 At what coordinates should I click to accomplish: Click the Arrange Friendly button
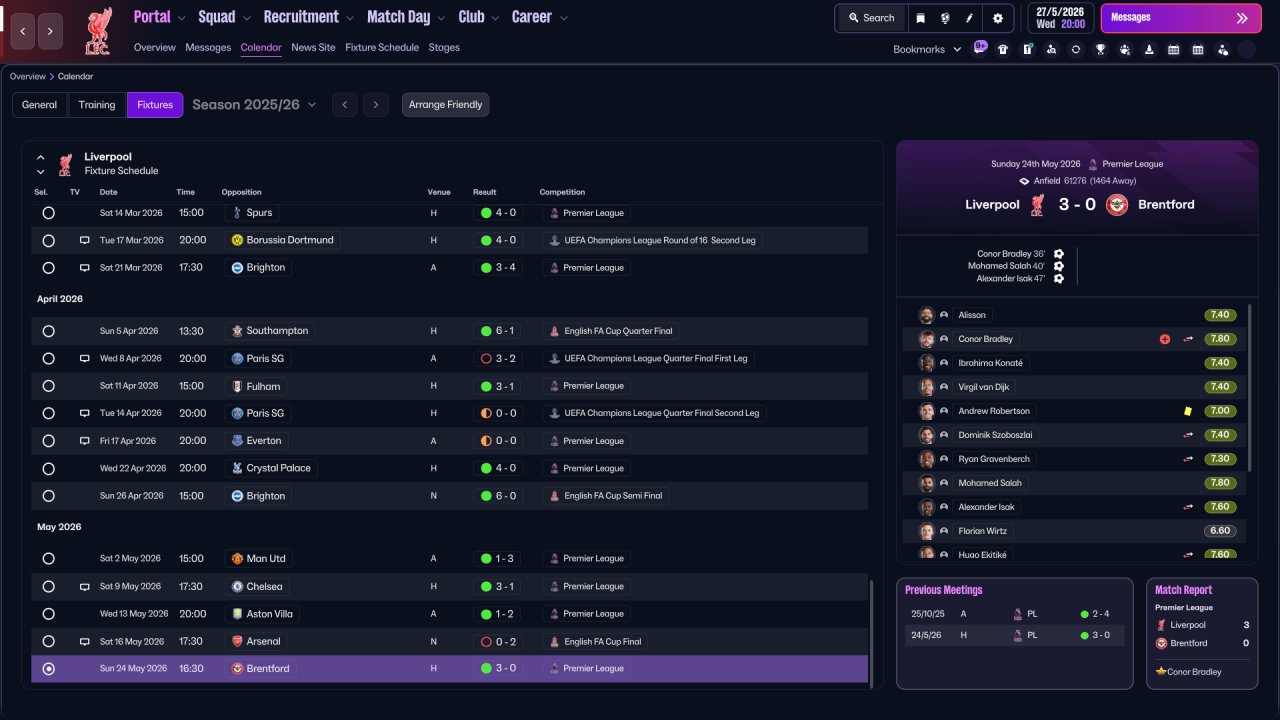click(446, 105)
